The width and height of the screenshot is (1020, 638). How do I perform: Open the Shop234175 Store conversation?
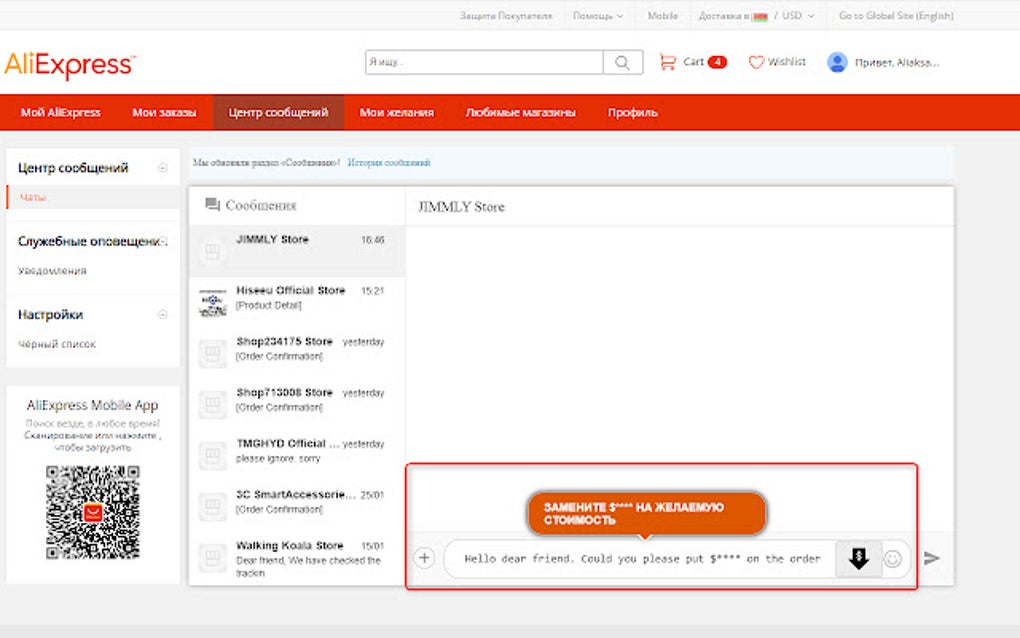[x=297, y=353]
